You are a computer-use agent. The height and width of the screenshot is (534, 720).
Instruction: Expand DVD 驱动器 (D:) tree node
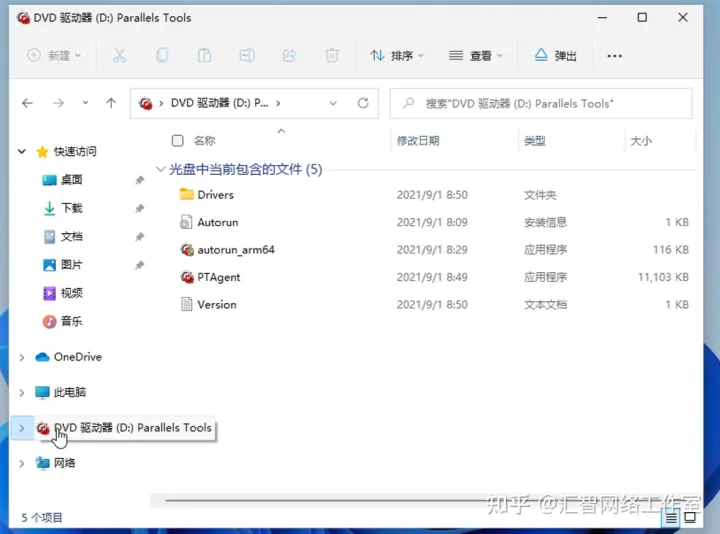[22, 428]
